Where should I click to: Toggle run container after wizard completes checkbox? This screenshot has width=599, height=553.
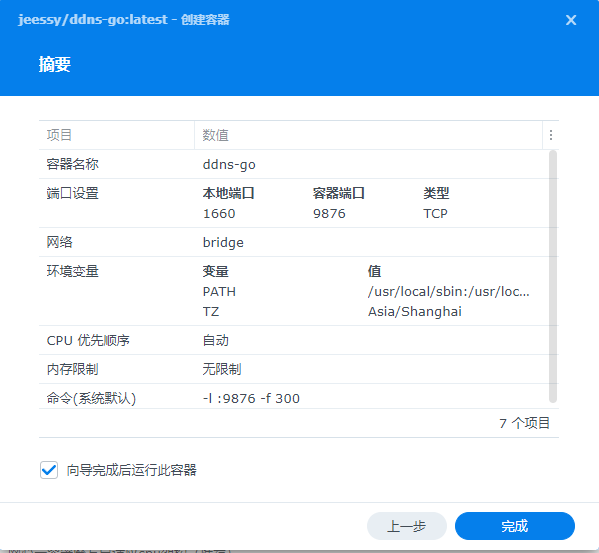[x=49, y=470]
